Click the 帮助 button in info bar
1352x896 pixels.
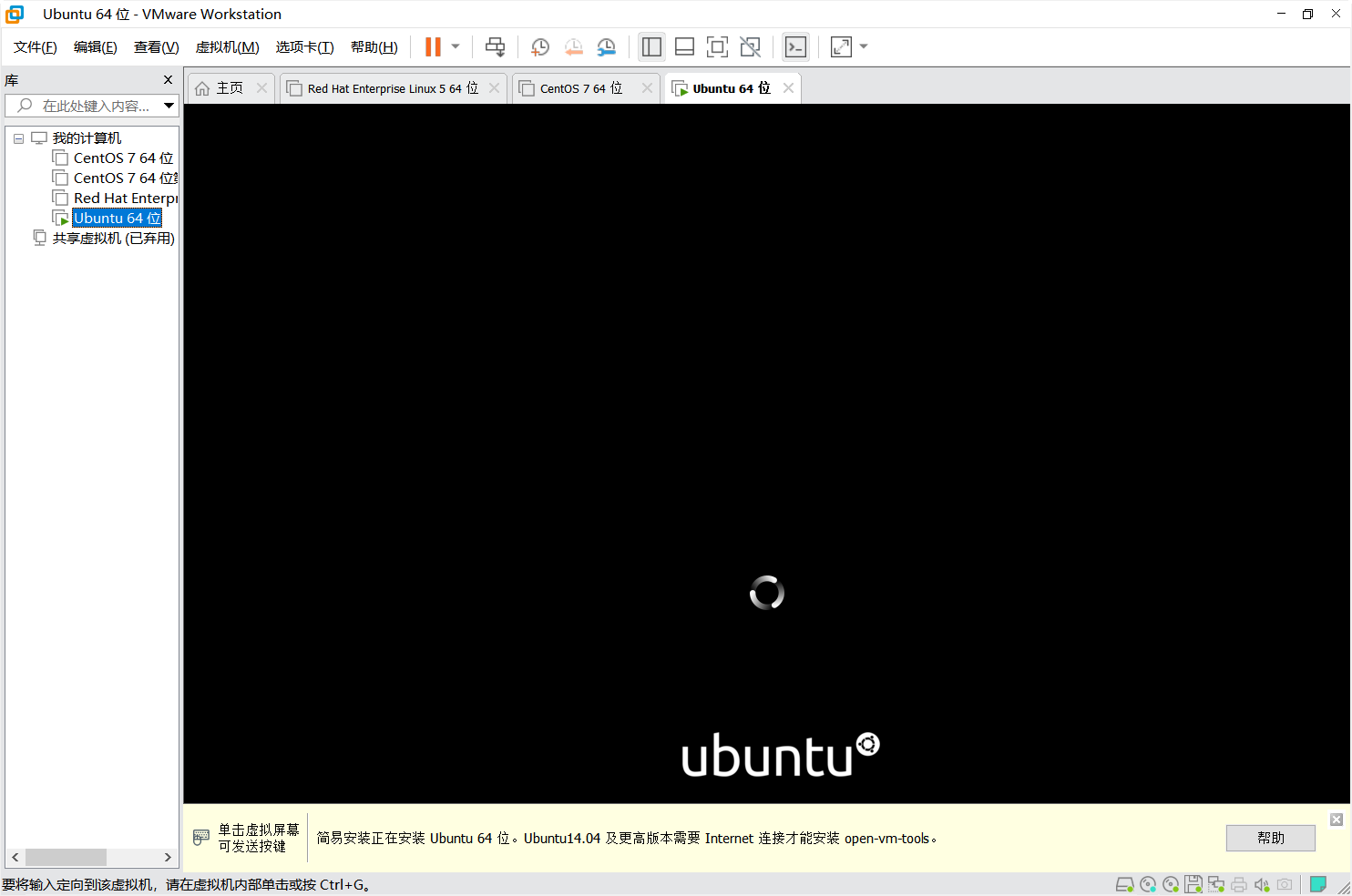coord(1271,838)
